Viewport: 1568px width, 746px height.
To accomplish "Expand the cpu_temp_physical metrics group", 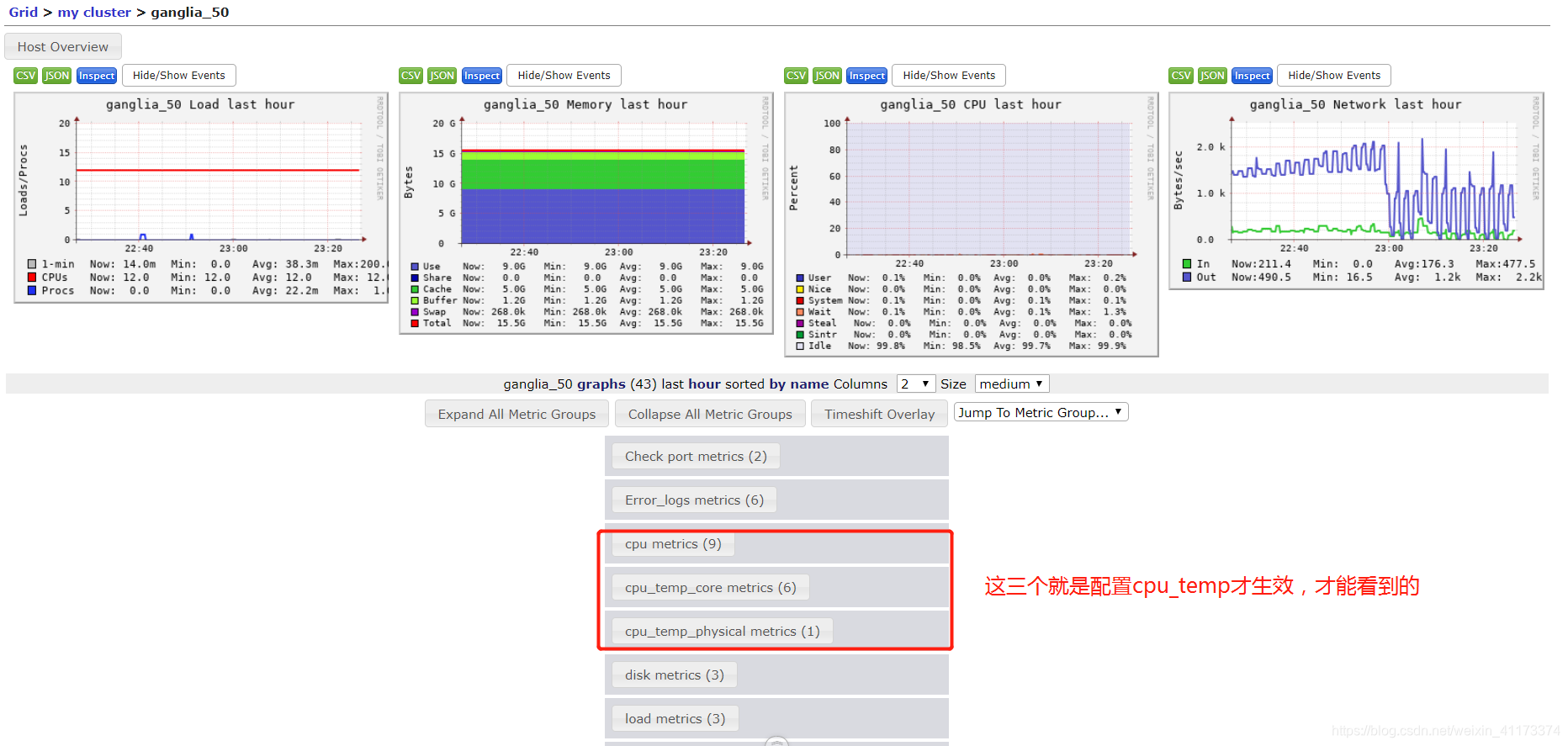I will pyautogui.click(x=722, y=631).
